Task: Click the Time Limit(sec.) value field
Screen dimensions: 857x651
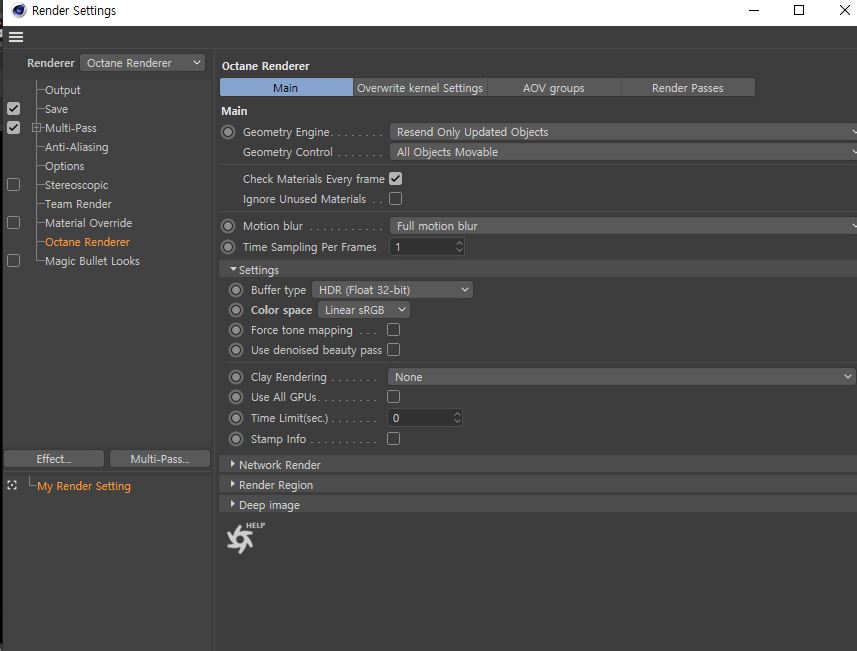Action: (425, 418)
